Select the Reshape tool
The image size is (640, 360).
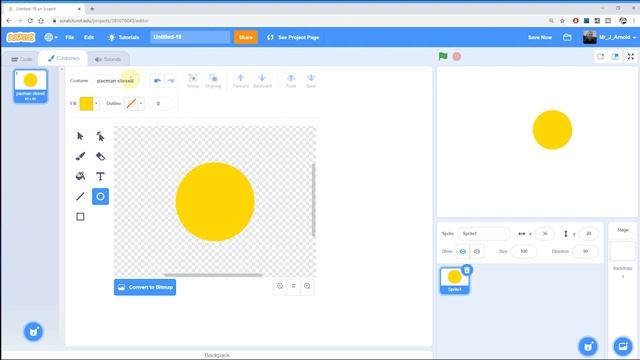(x=100, y=136)
